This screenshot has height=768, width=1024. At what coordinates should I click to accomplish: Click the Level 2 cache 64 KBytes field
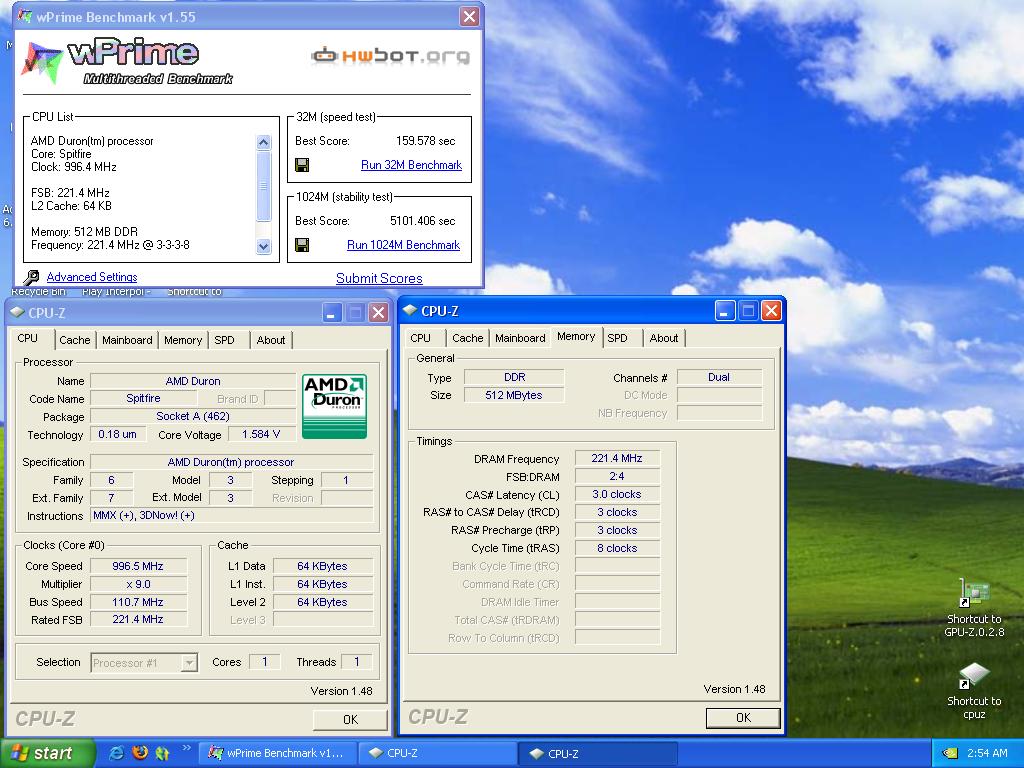[323, 602]
